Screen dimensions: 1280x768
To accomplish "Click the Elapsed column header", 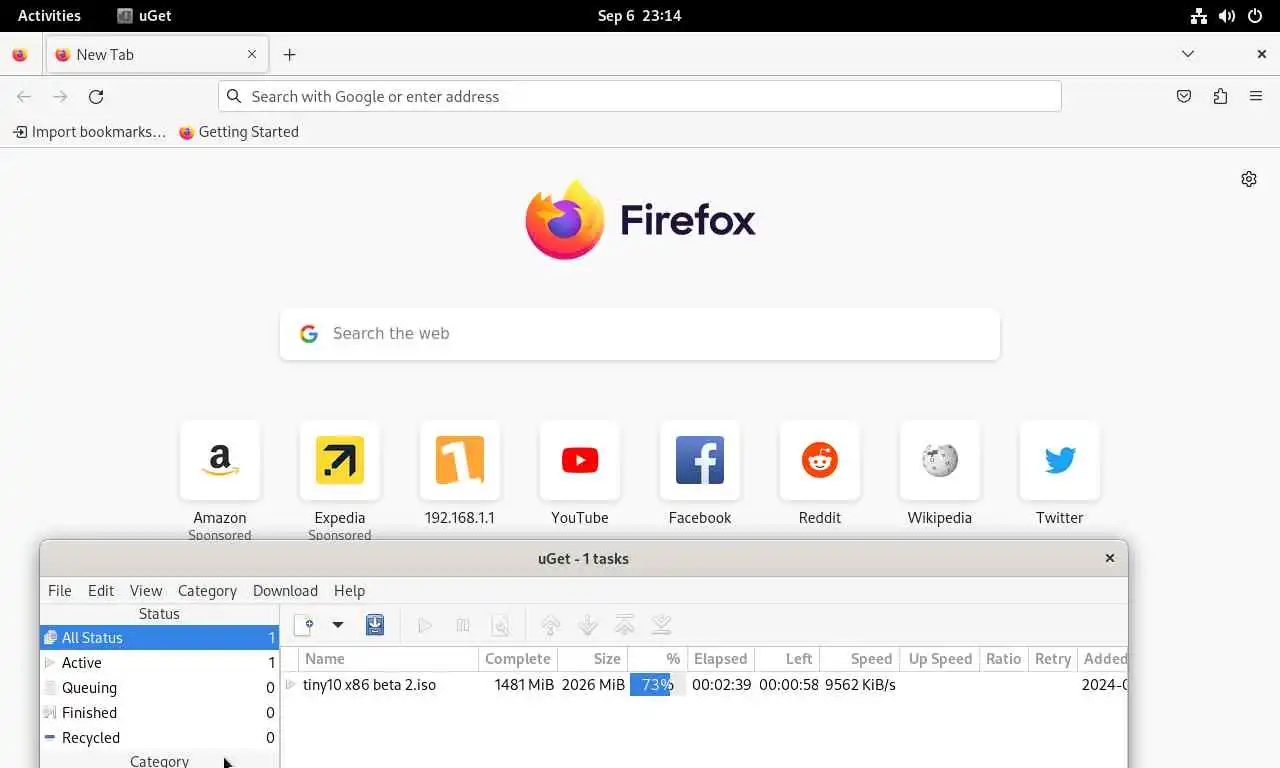I will click(x=721, y=659).
